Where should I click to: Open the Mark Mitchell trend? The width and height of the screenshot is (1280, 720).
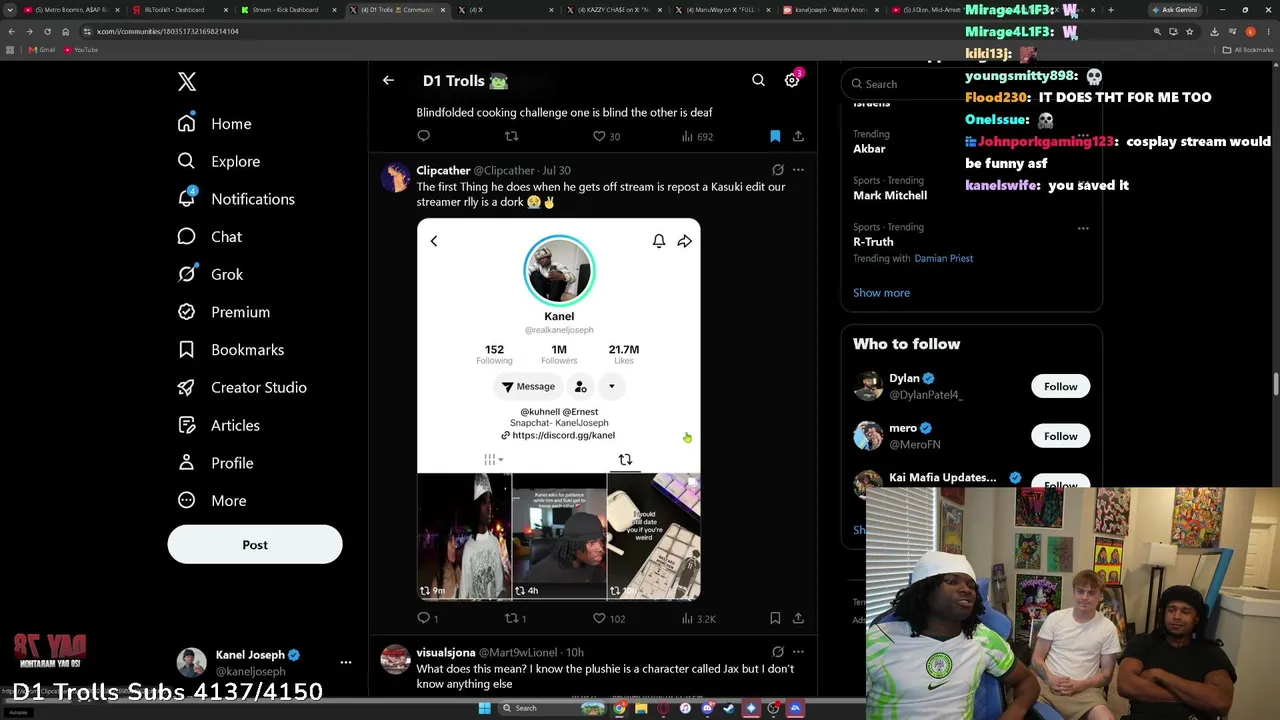[890, 195]
